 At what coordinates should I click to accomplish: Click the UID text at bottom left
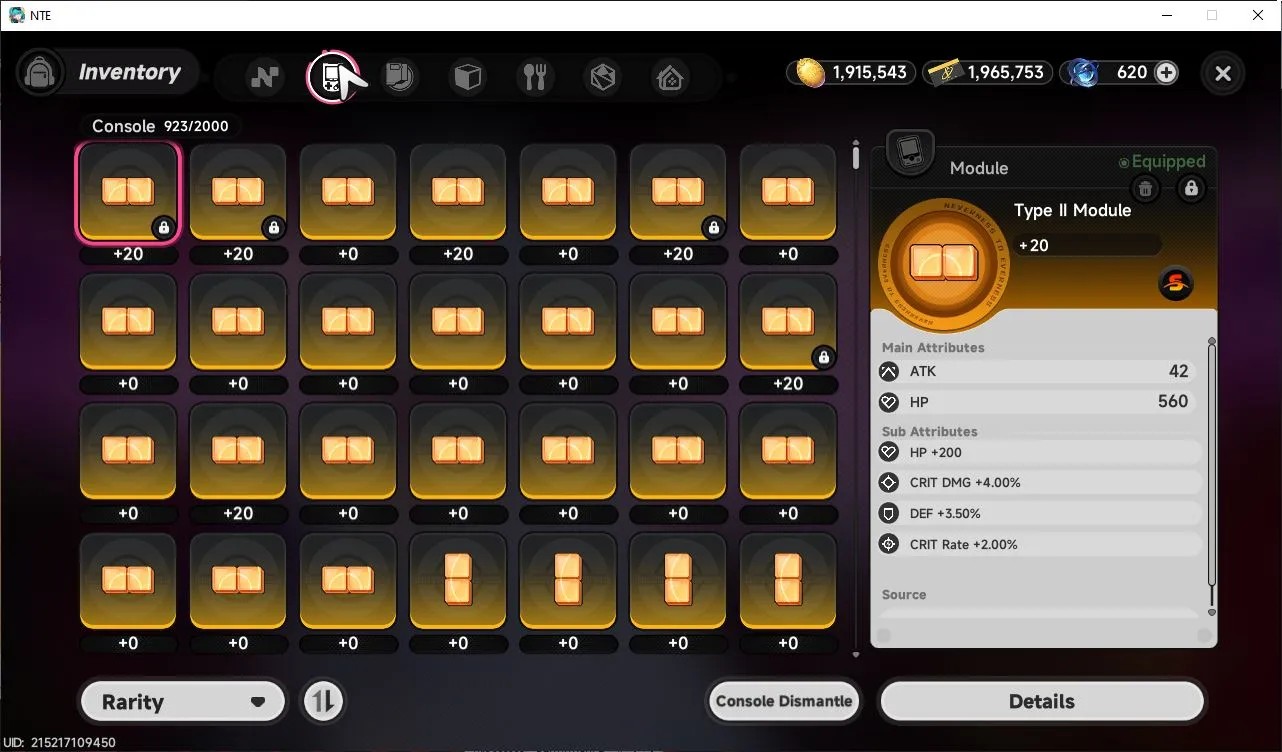pos(61,743)
